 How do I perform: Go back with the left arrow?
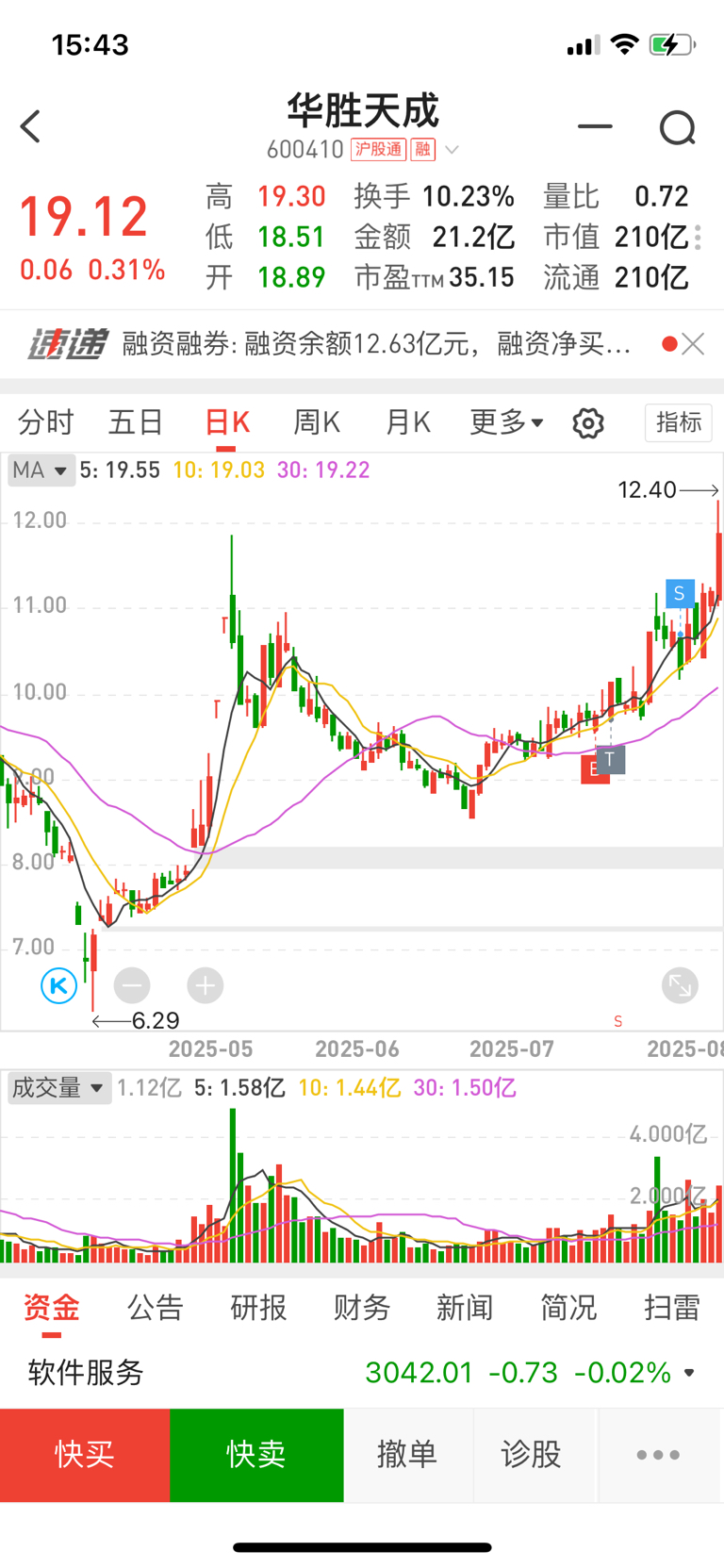tap(30, 126)
